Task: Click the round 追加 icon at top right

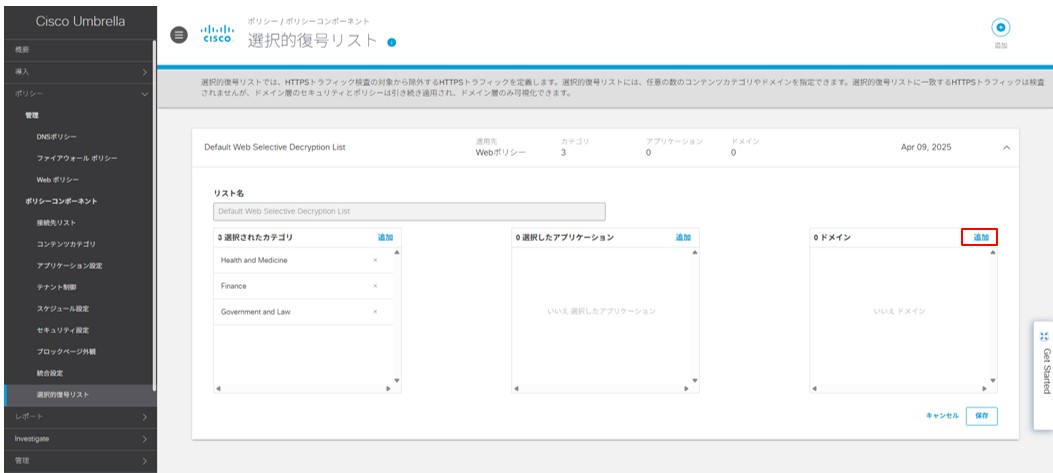Action: click(1001, 28)
